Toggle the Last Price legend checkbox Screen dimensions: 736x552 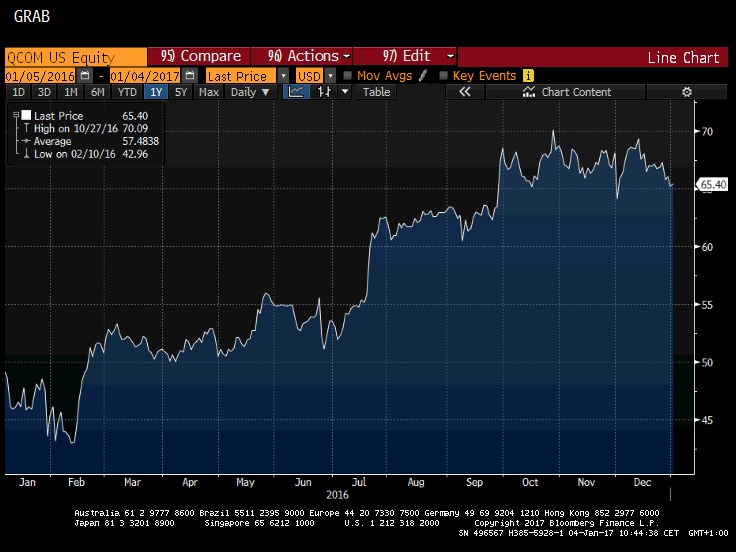[26, 116]
